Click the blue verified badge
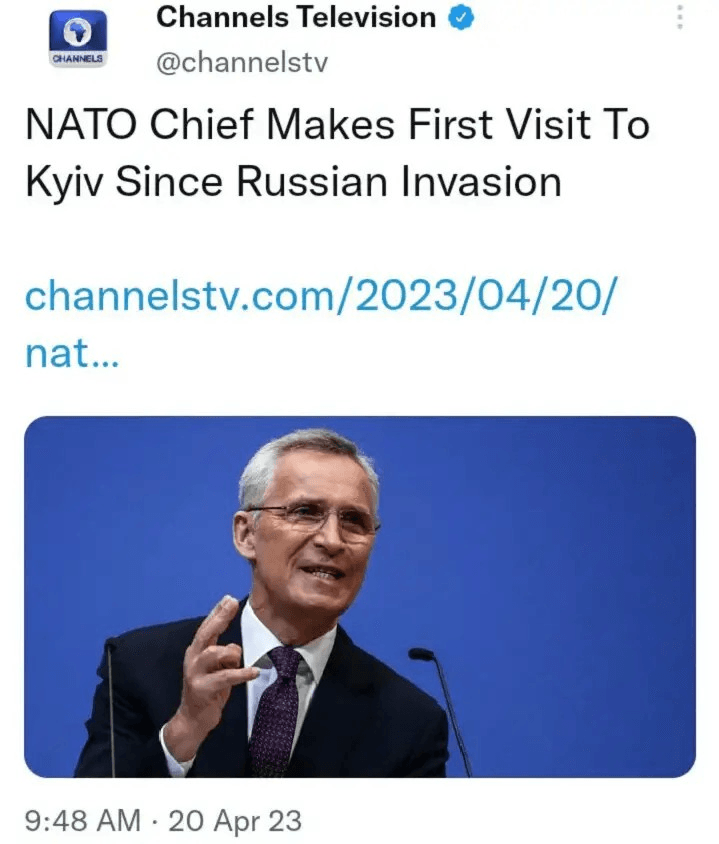The height and width of the screenshot is (844, 719). click(461, 17)
